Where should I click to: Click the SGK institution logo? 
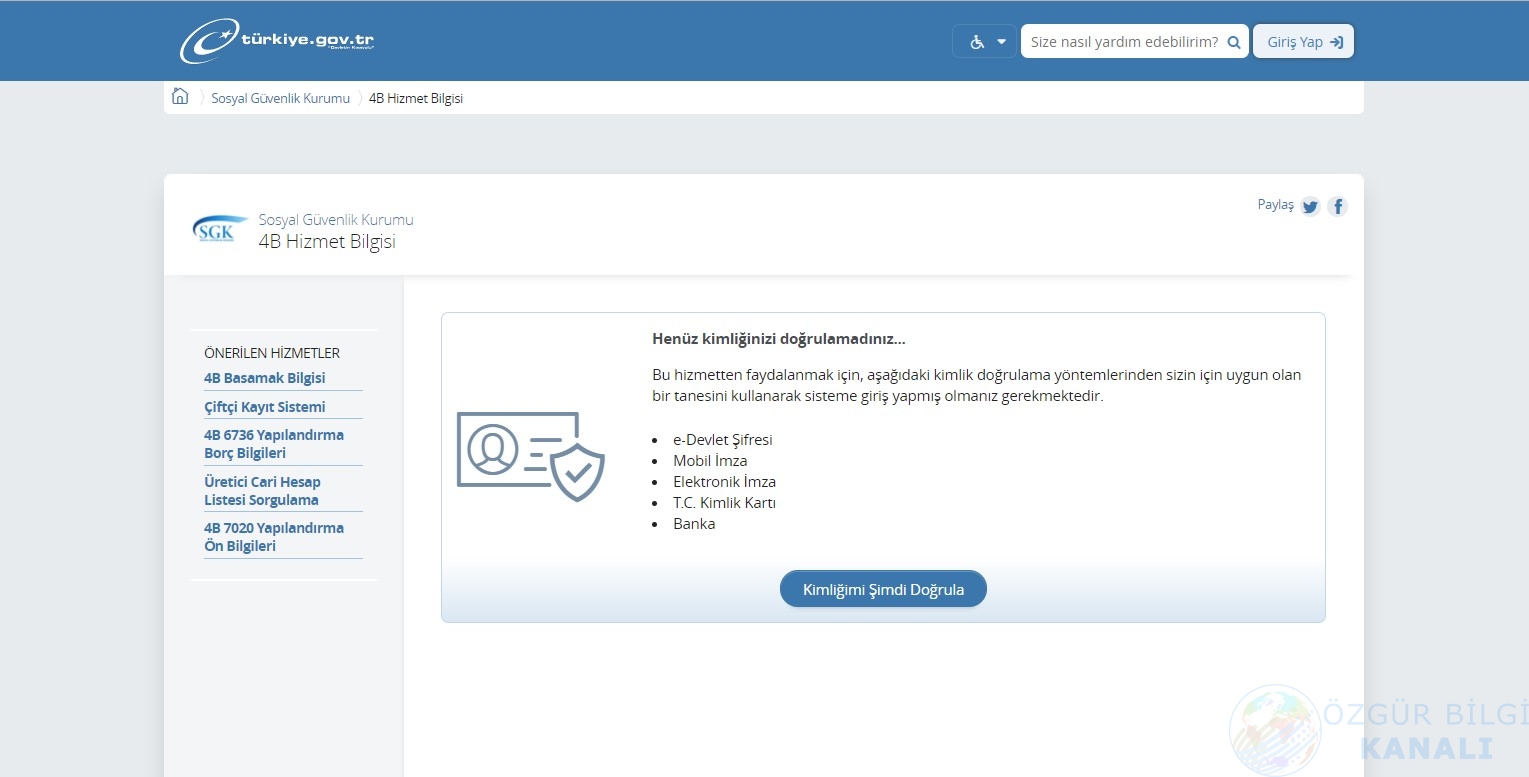coord(220,229)
